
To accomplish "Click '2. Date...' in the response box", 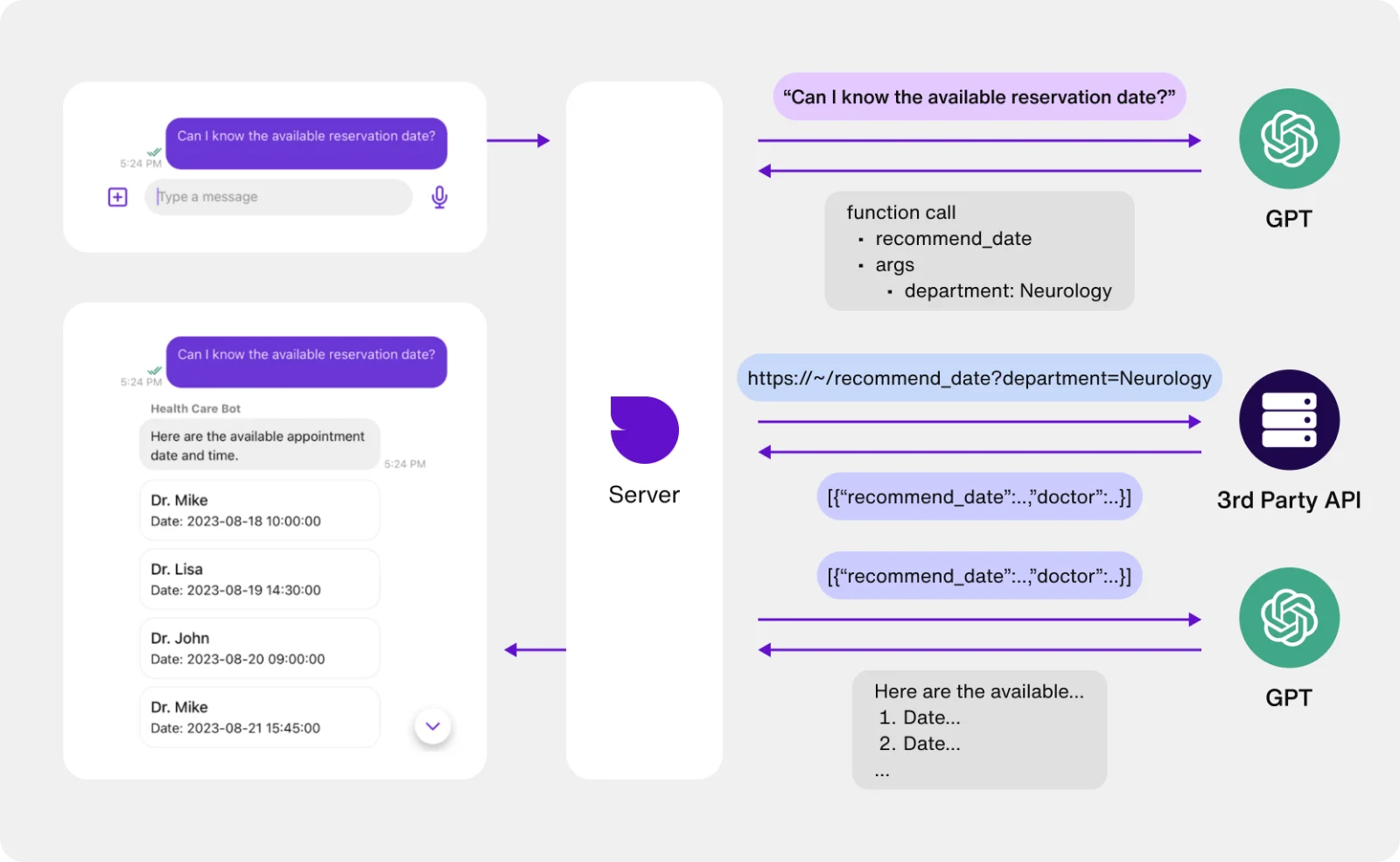I will 920,744.
